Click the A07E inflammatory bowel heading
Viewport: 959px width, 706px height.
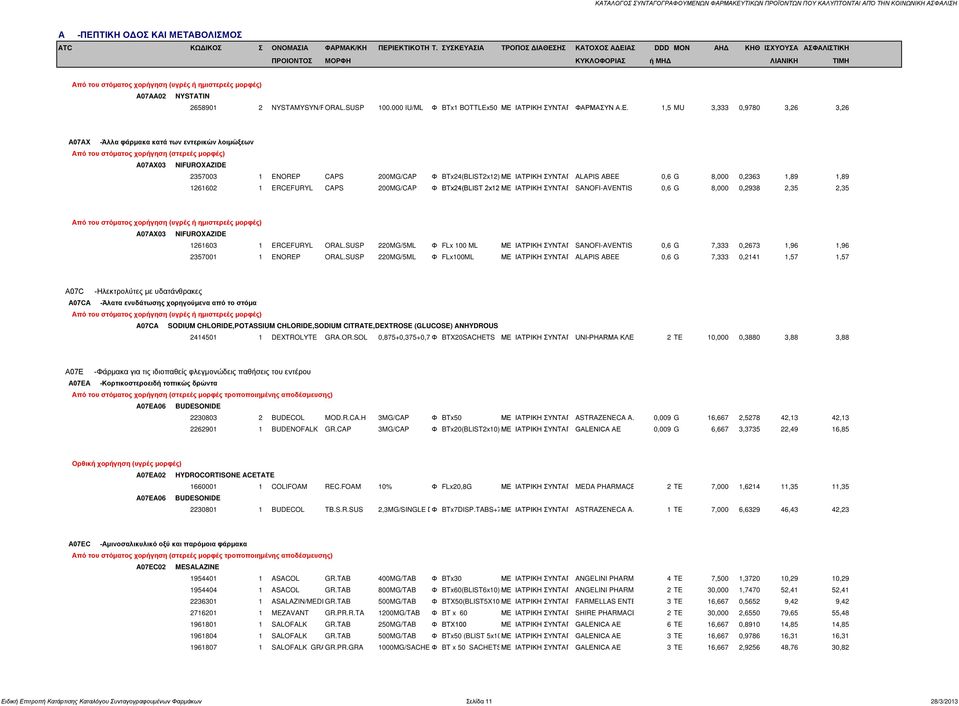click(x=188, y=371)
